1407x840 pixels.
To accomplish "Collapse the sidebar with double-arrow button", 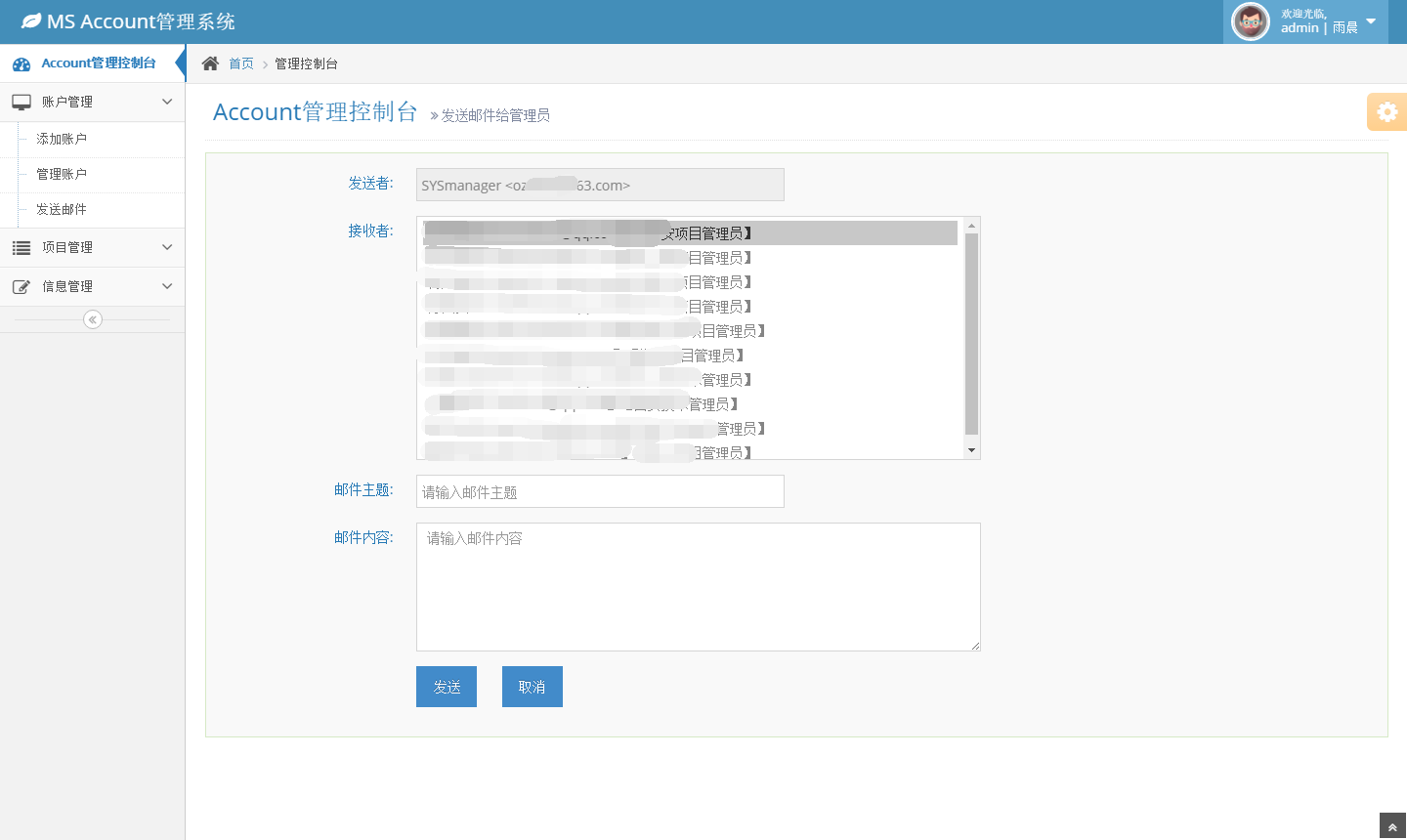I will pyautogui.click(x=93, y=319).
